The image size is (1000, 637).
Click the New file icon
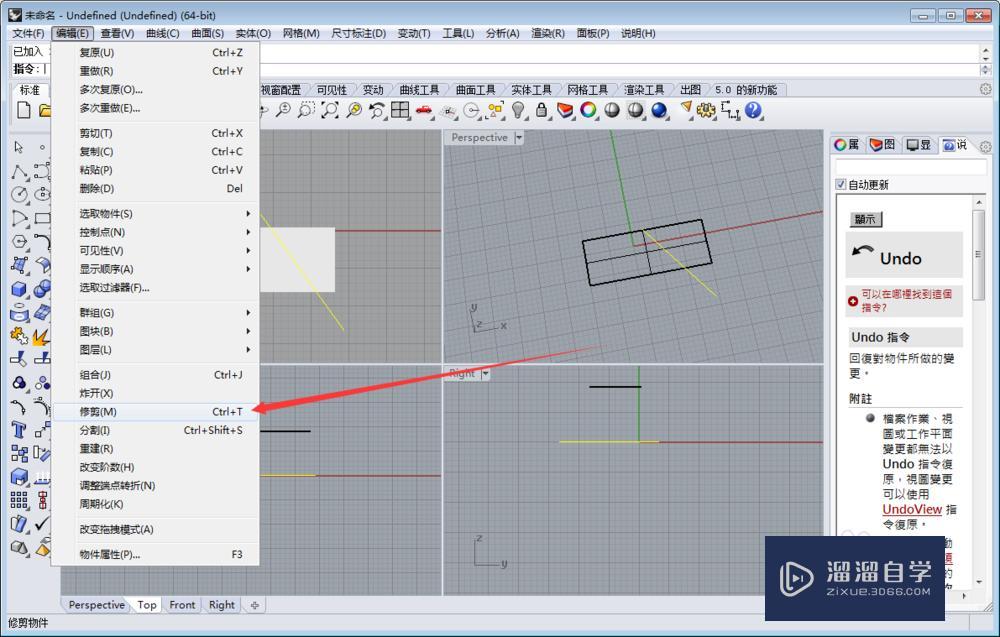pos(24,110)
